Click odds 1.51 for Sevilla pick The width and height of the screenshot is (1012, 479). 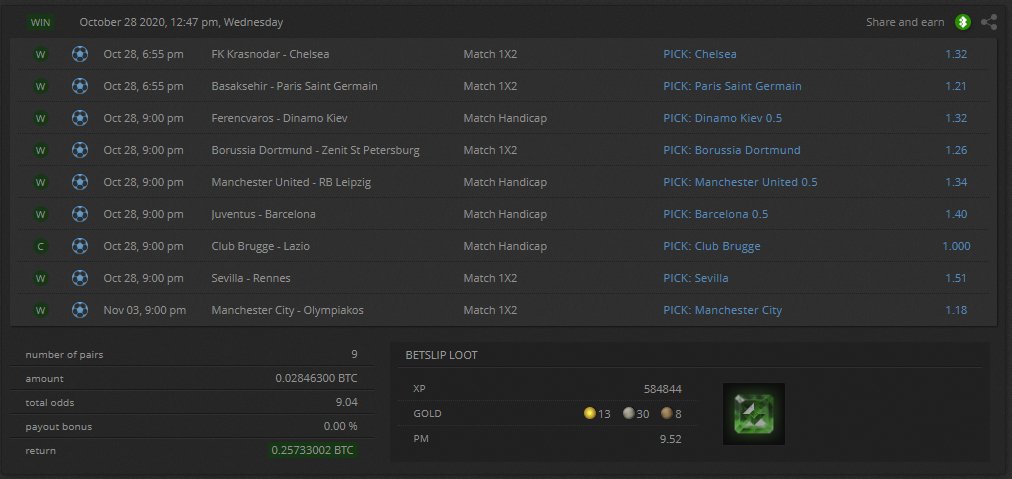point(956,278)
